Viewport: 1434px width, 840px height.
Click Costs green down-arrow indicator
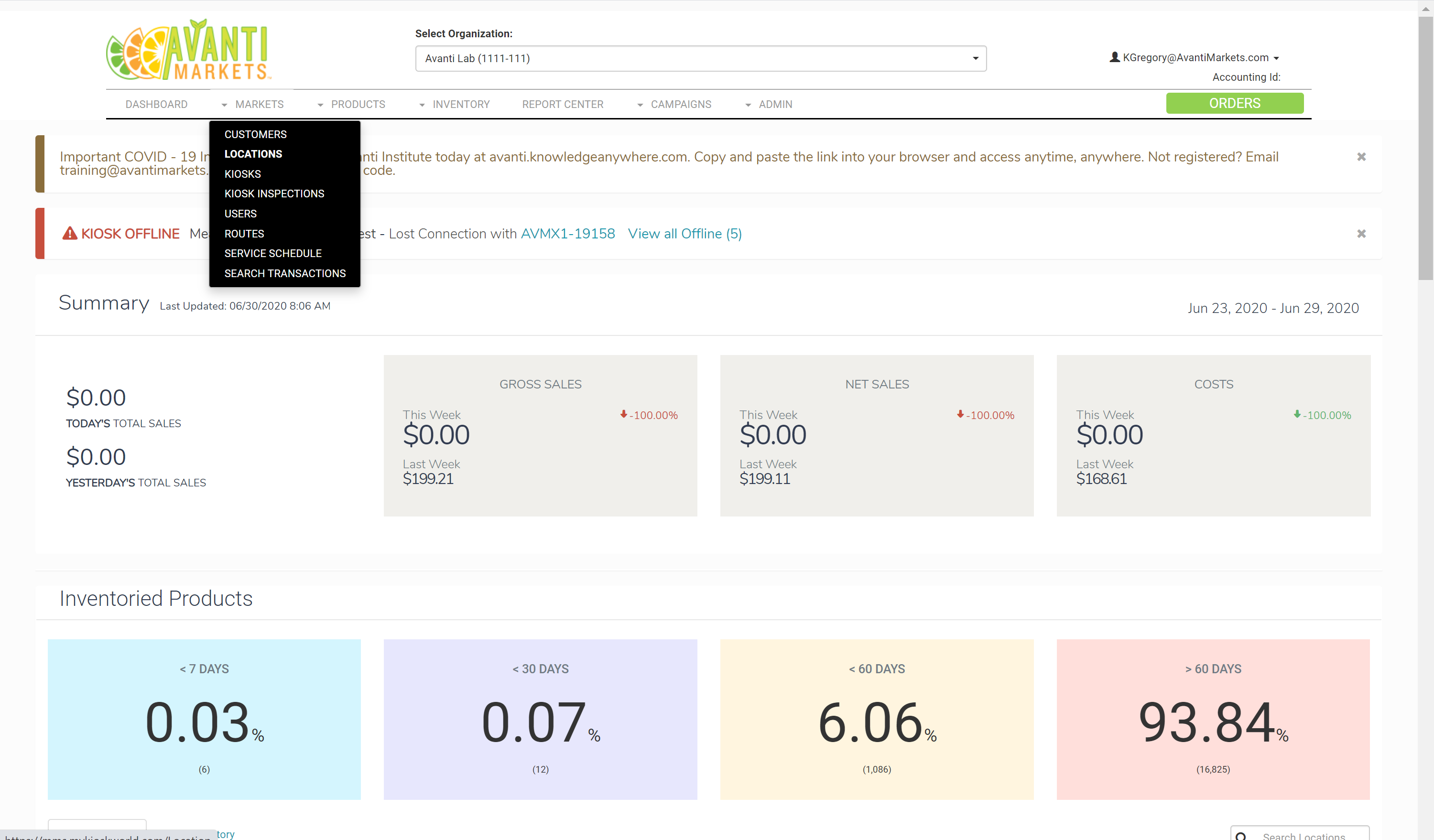coord(1297,414)
